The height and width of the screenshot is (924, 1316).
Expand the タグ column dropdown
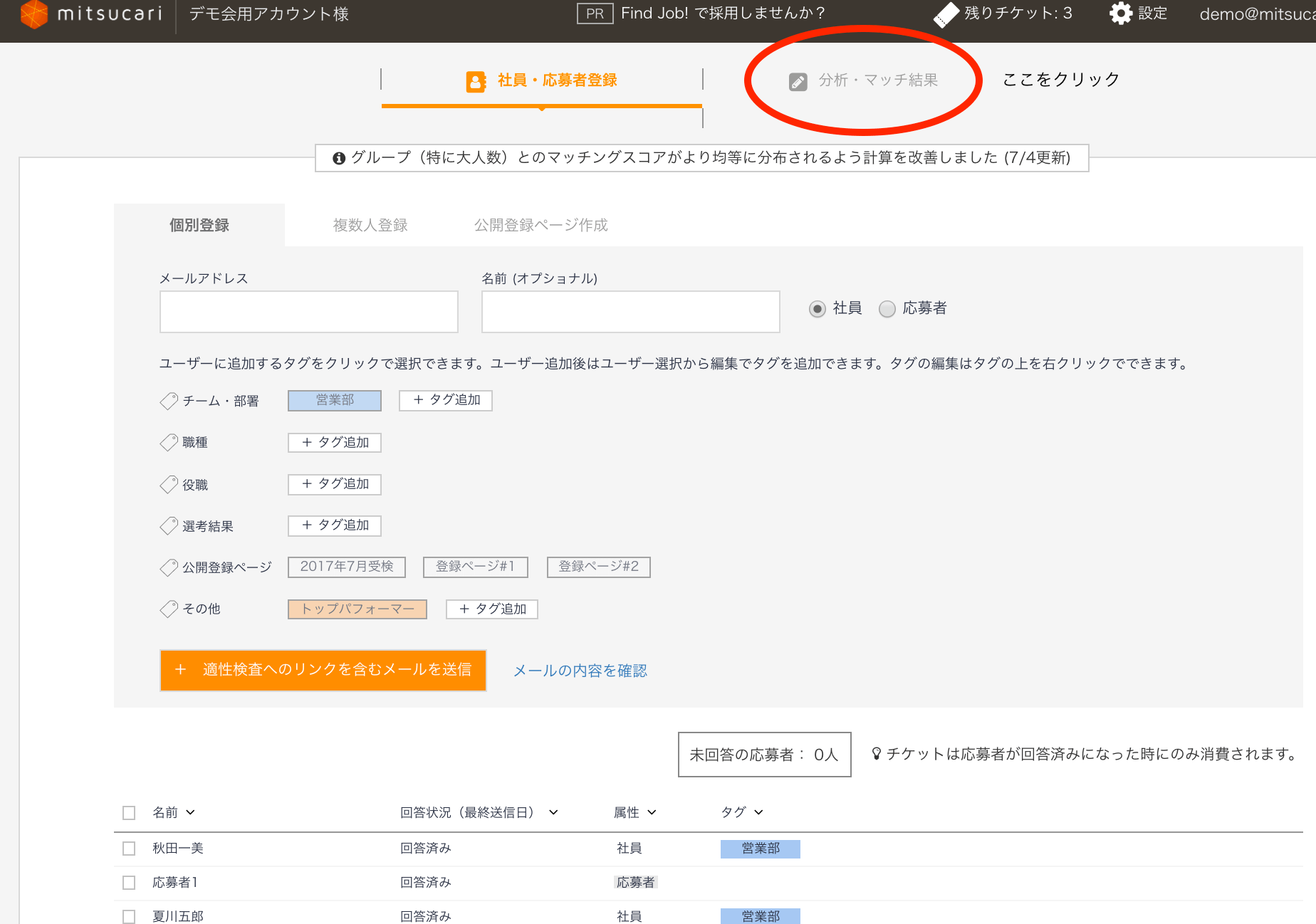tap(759, 812)
